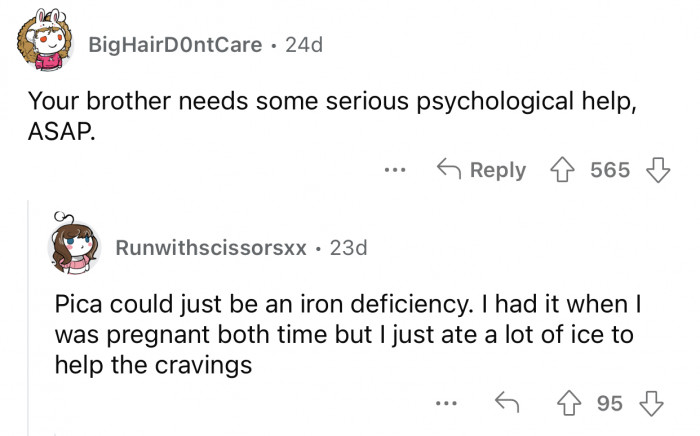The image size is (700, 436).
Task: Click the 565 vote score
Action: point(609,170)
